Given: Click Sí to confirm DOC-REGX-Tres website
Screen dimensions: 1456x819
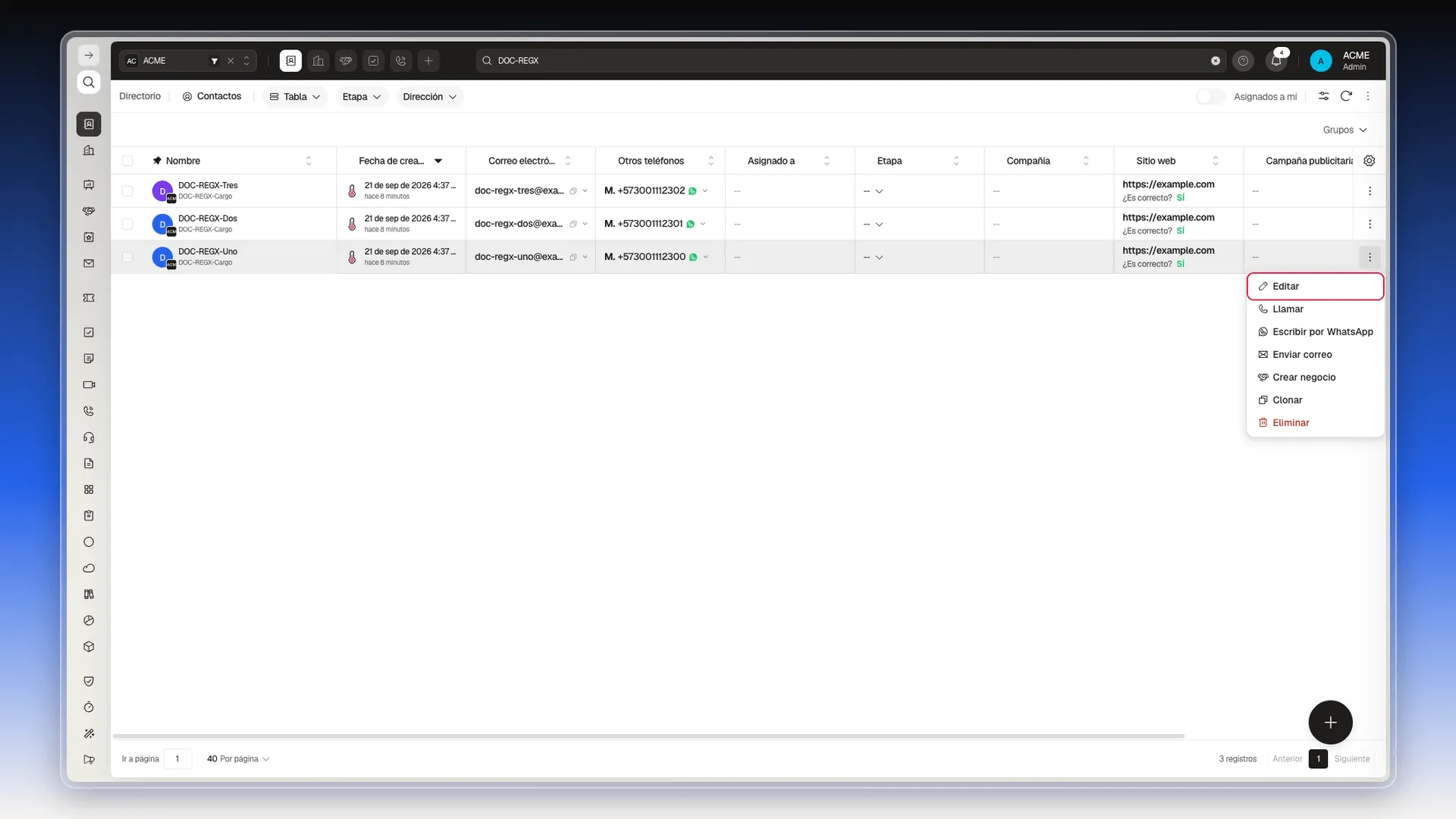Looking at the screenshot, I should pos(1180,198).
